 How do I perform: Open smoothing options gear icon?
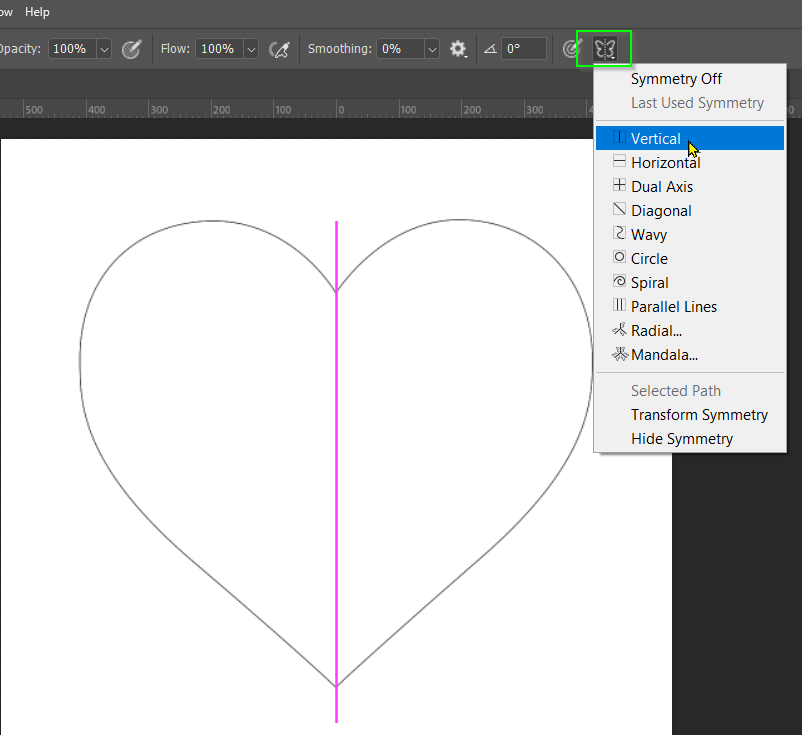458,48
